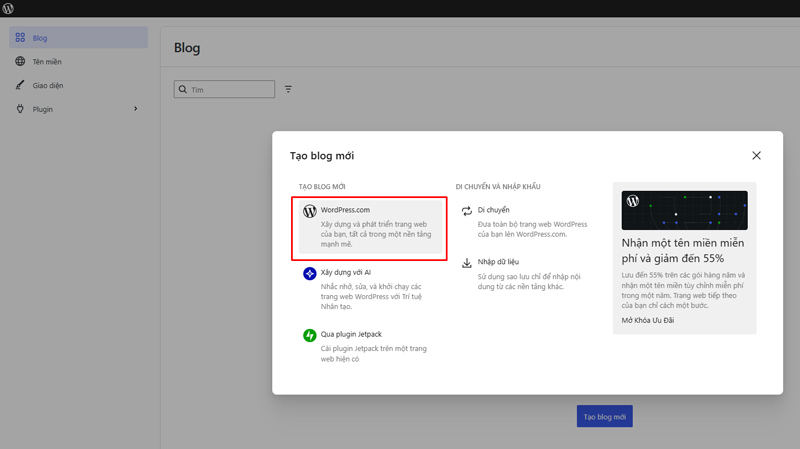Expand the Plugin submenu chevron
The width and height of the screenshot is (800, 449).
point(136,109)
